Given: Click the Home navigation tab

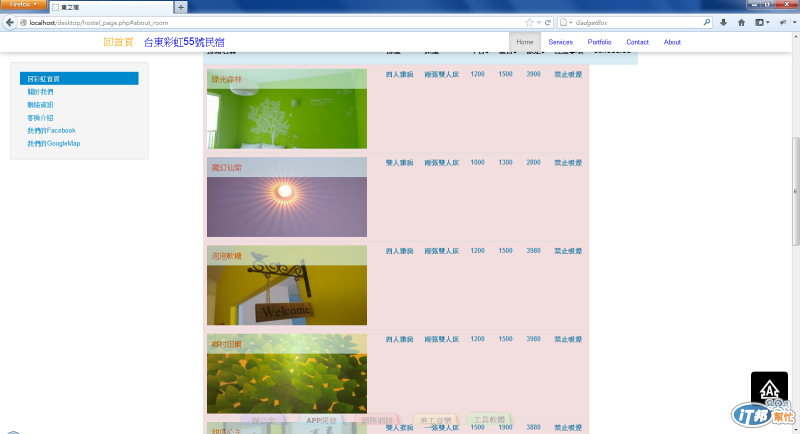Looking at the screenshot, I should tap(524, 42).
